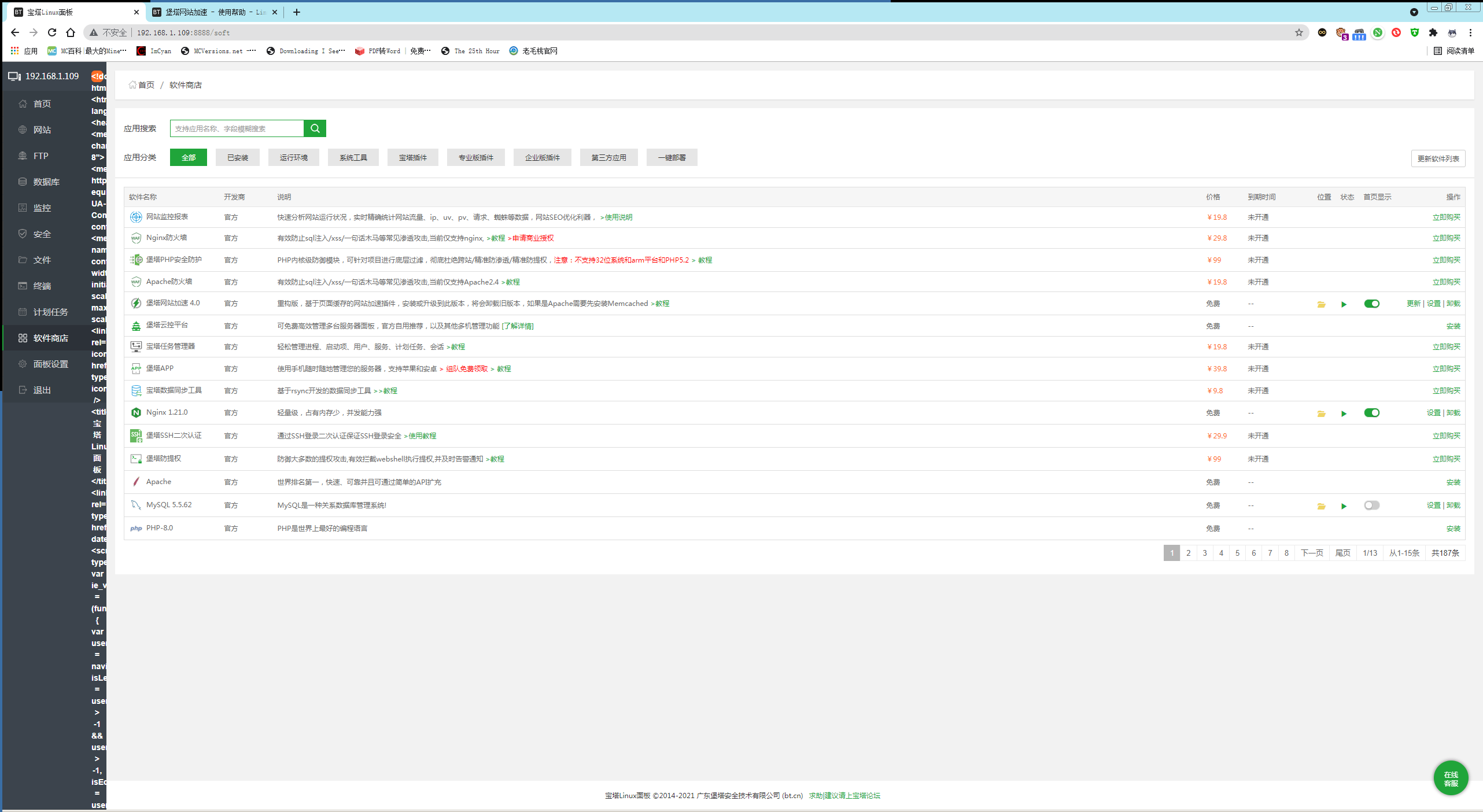Click the 更新软件列表 button

pos(1438,158)
